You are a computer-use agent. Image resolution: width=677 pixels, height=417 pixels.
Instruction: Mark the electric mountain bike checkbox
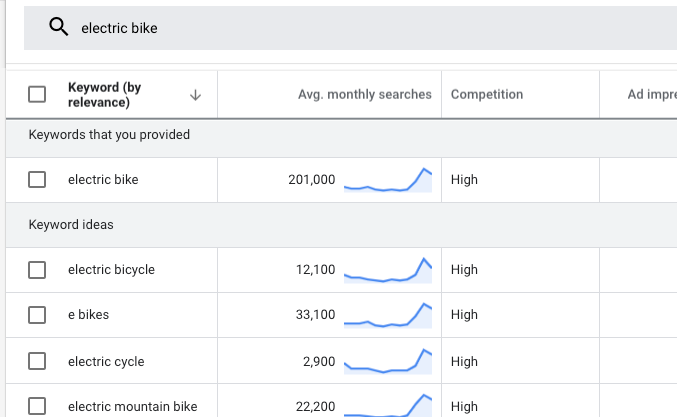pos(37,406)
